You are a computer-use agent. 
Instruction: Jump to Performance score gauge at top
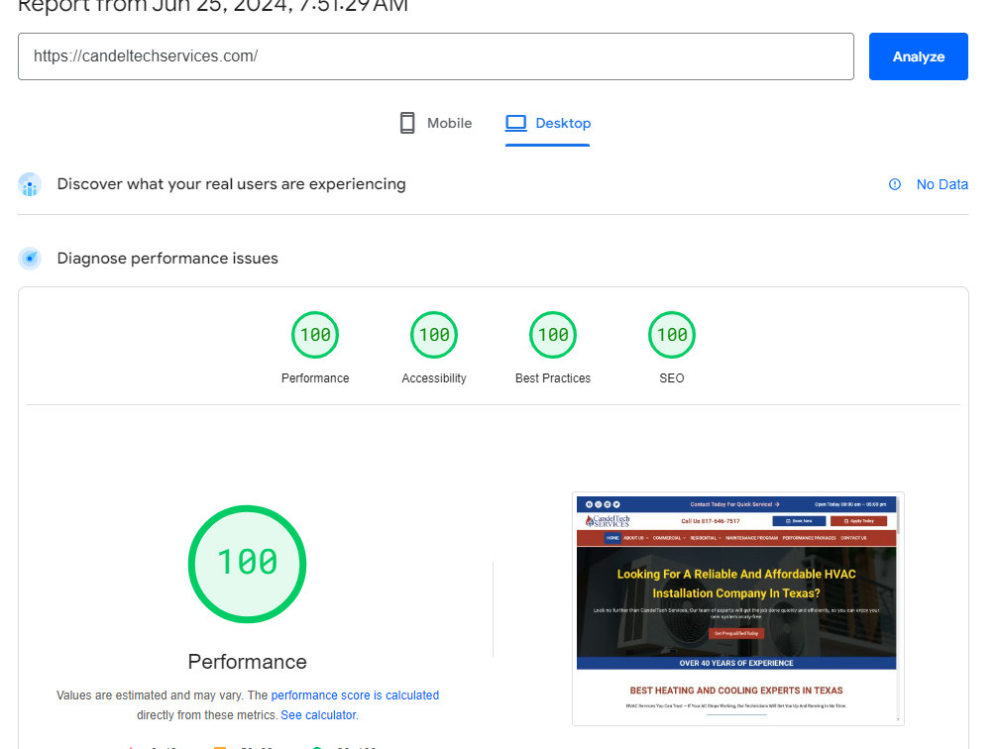[x=315, y=334]
